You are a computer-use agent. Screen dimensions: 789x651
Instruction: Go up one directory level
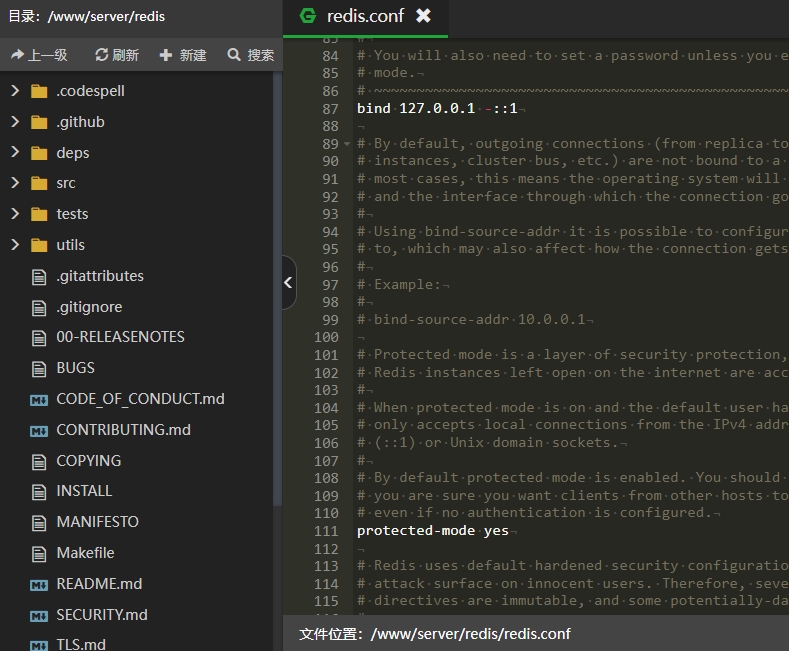[x=39, y=55]
